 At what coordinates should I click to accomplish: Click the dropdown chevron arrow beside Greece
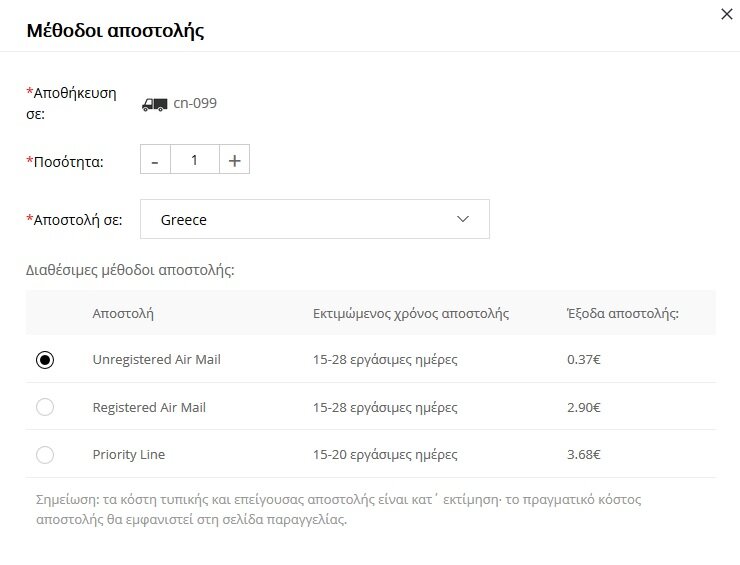tap(463, 219)
